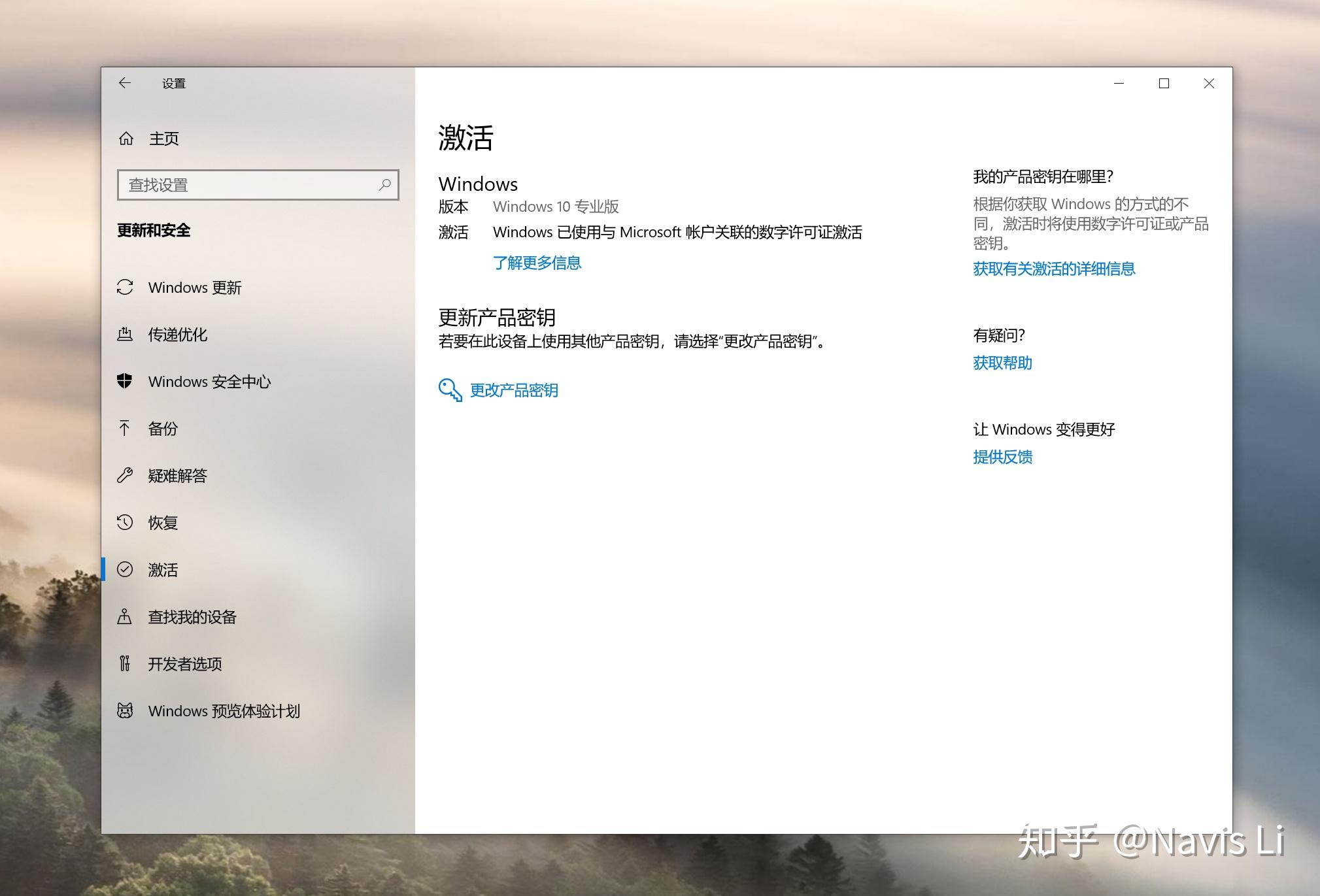This screenshot has width=1320, height=896.
Task: Click the tools icon for 开发者选项
Action: [x=125, y=664]
